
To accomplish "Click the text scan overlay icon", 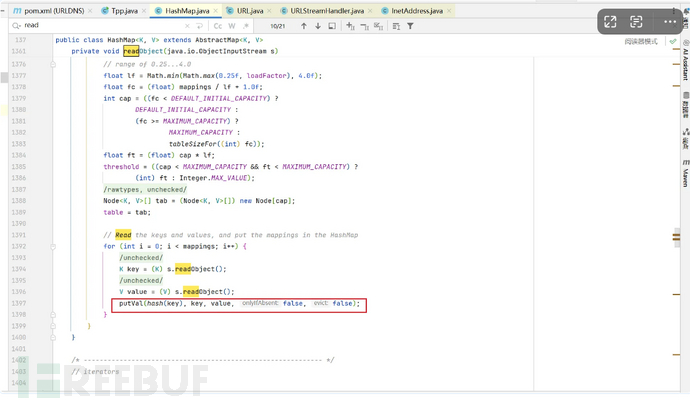I will (636, 21).
